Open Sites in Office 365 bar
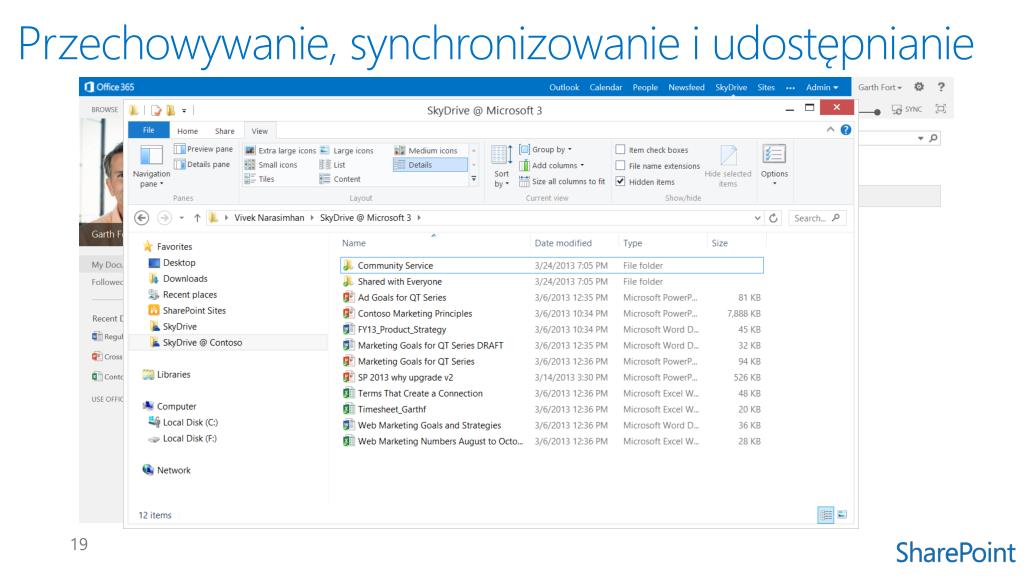Screen dimensions: 1024x576 766,87
